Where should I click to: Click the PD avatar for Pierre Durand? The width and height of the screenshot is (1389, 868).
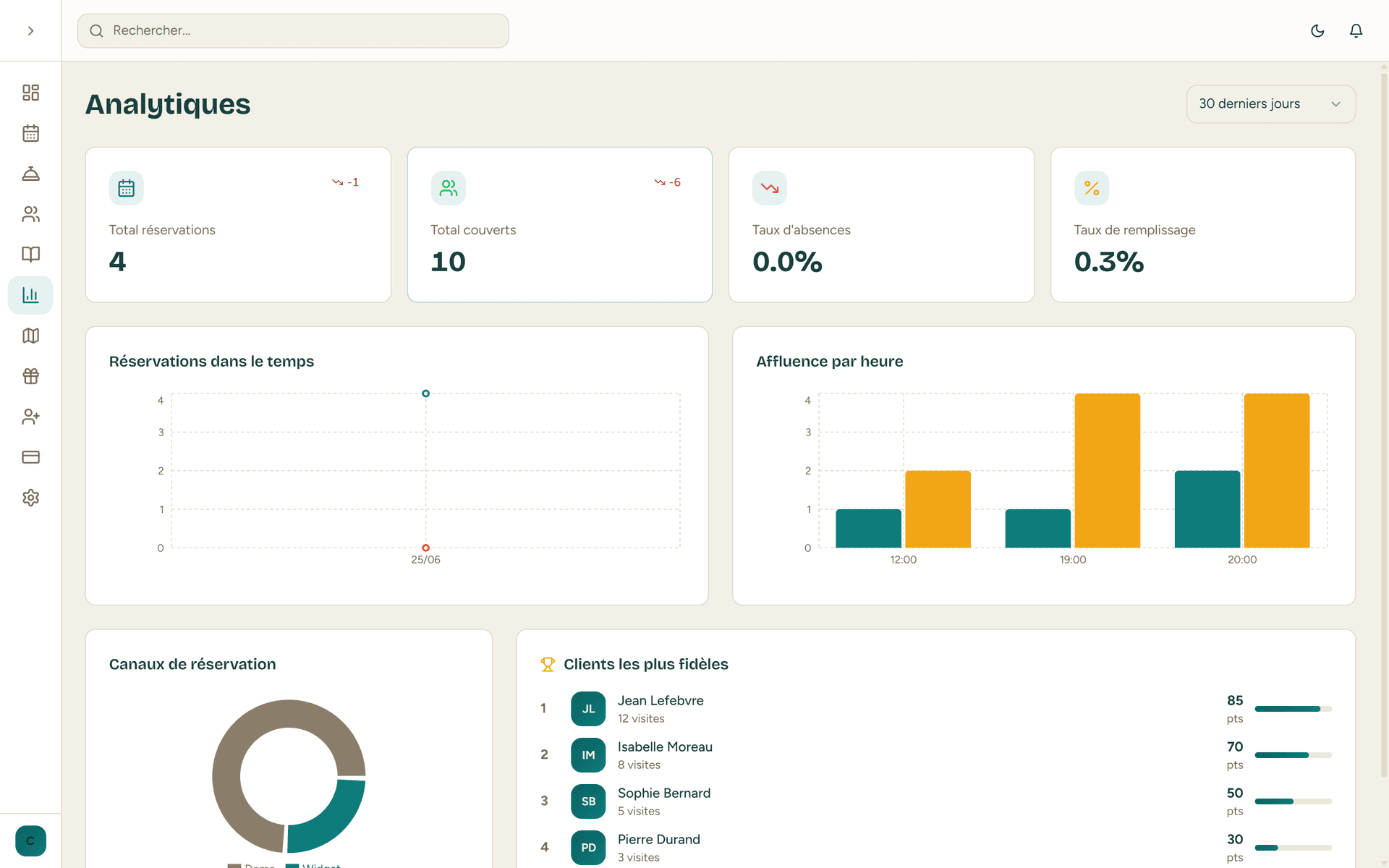[x=588, y=848]
